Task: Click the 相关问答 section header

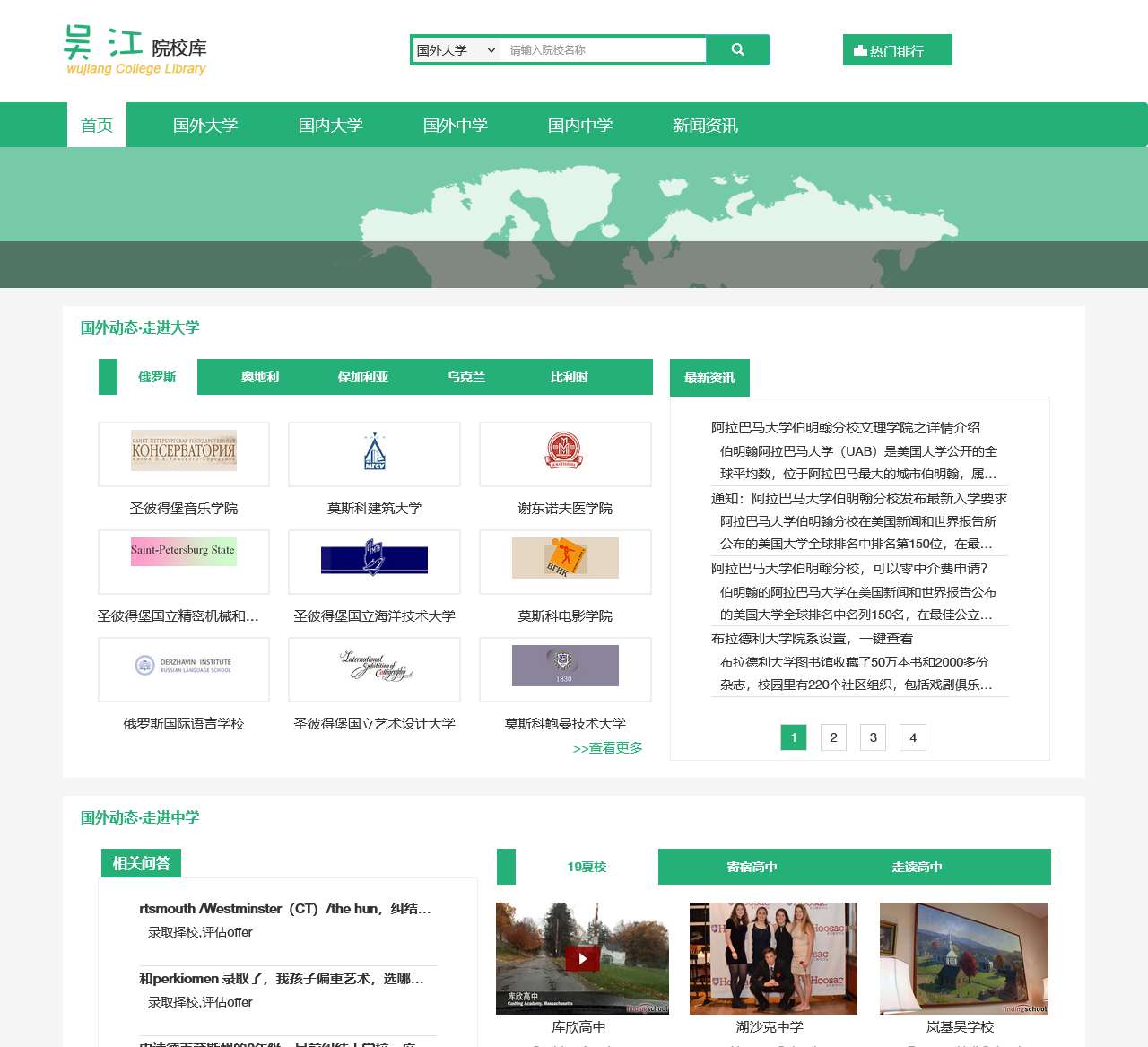Action: tap(141, 863)
